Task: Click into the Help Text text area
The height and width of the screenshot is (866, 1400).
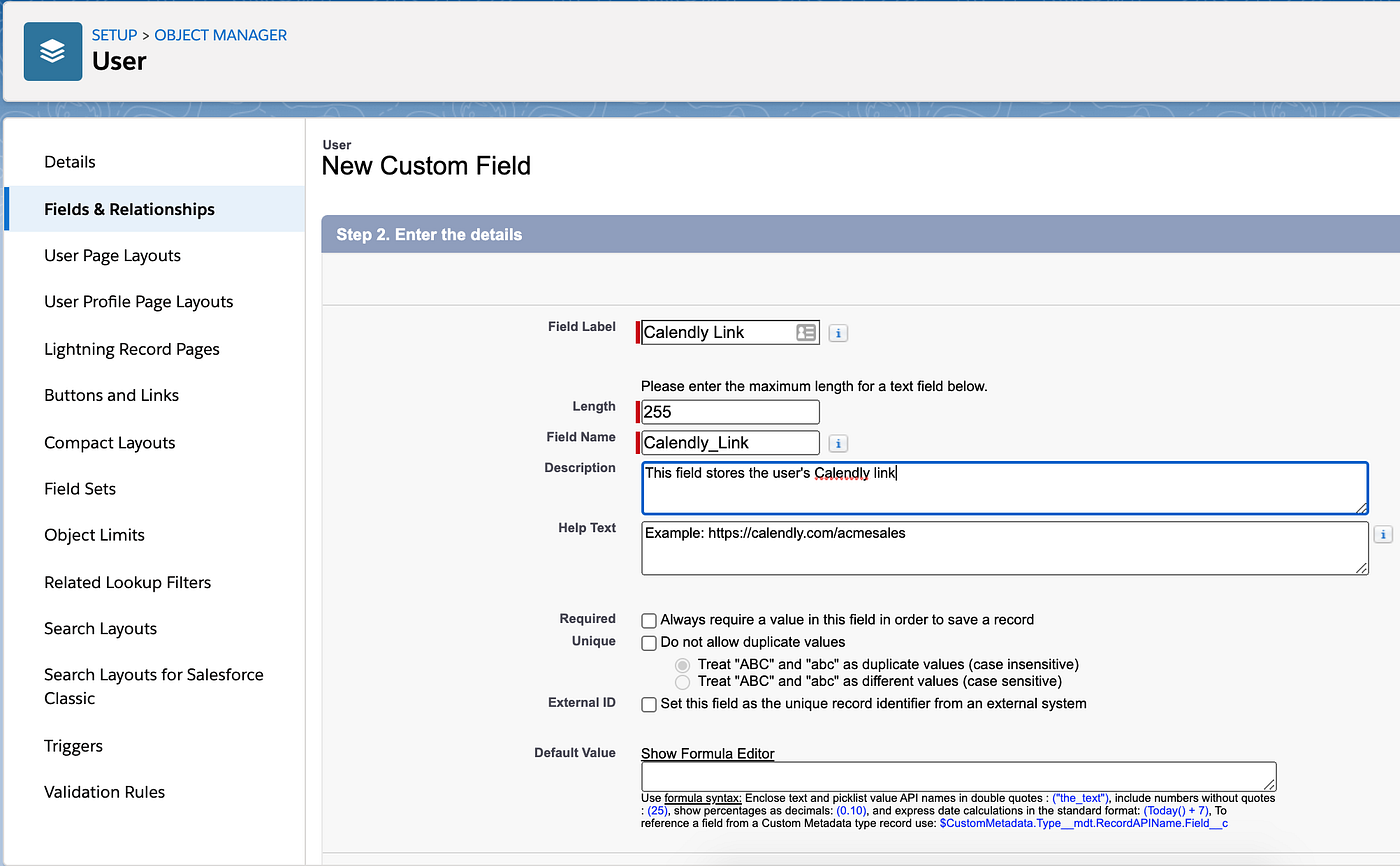Action: tap(1004, 548)
